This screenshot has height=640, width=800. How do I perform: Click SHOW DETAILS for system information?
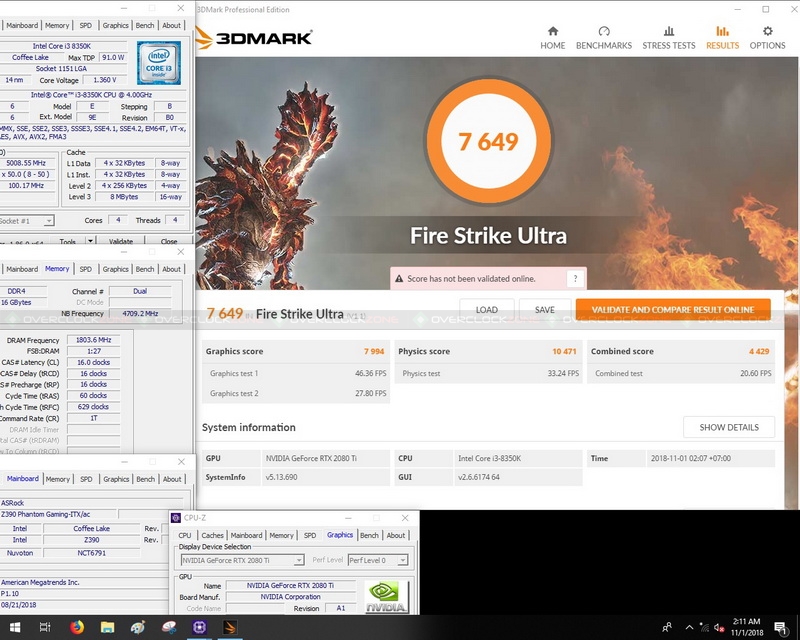click(x=729, y=427)
